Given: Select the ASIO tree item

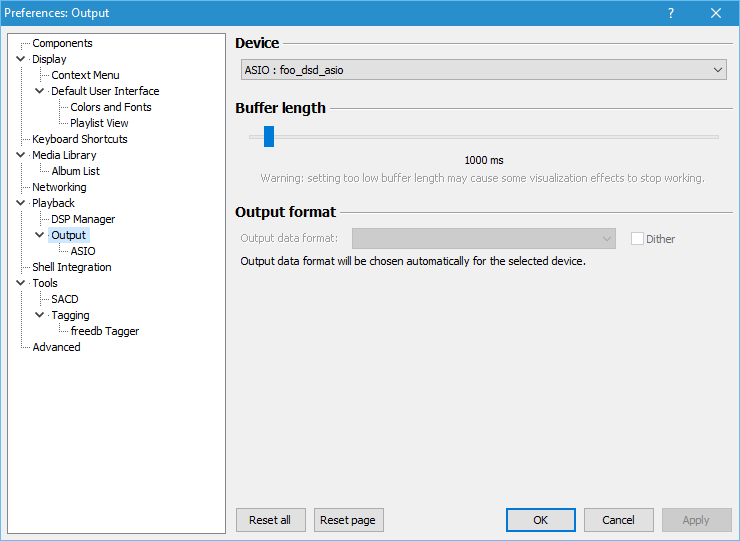Looking at the screenshot, I should coord(83,251).
